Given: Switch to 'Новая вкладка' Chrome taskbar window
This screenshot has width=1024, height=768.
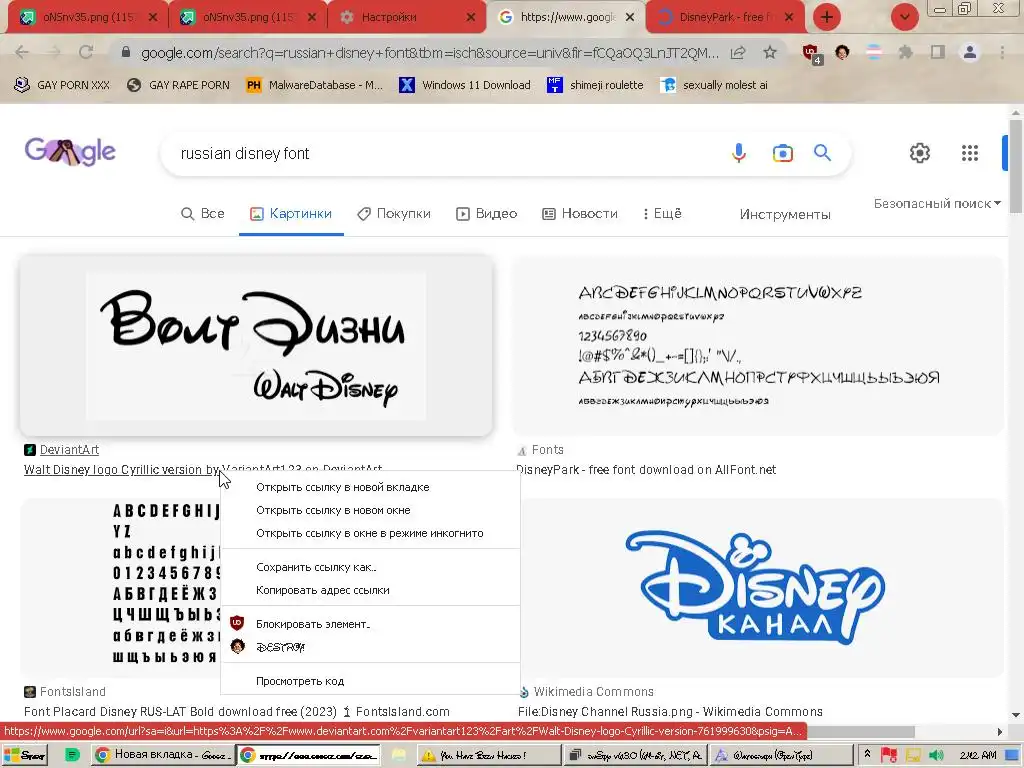Looking at the screenshot, I should point(162,755).
